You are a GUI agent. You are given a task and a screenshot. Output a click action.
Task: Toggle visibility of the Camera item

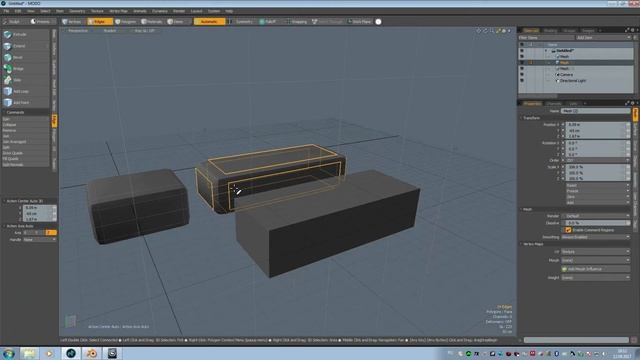pyautogui.click(x=522, y=75)
